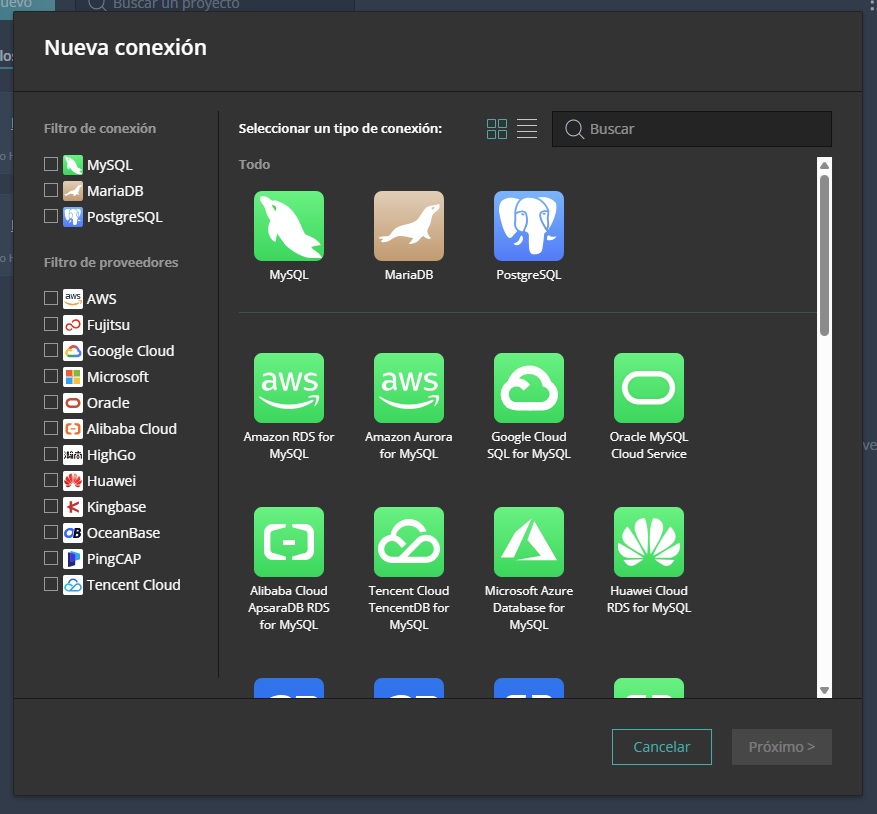Choose Huawei Cloud RDS for MySQL
Screen dimensions: 877x814
coord(649,542)
